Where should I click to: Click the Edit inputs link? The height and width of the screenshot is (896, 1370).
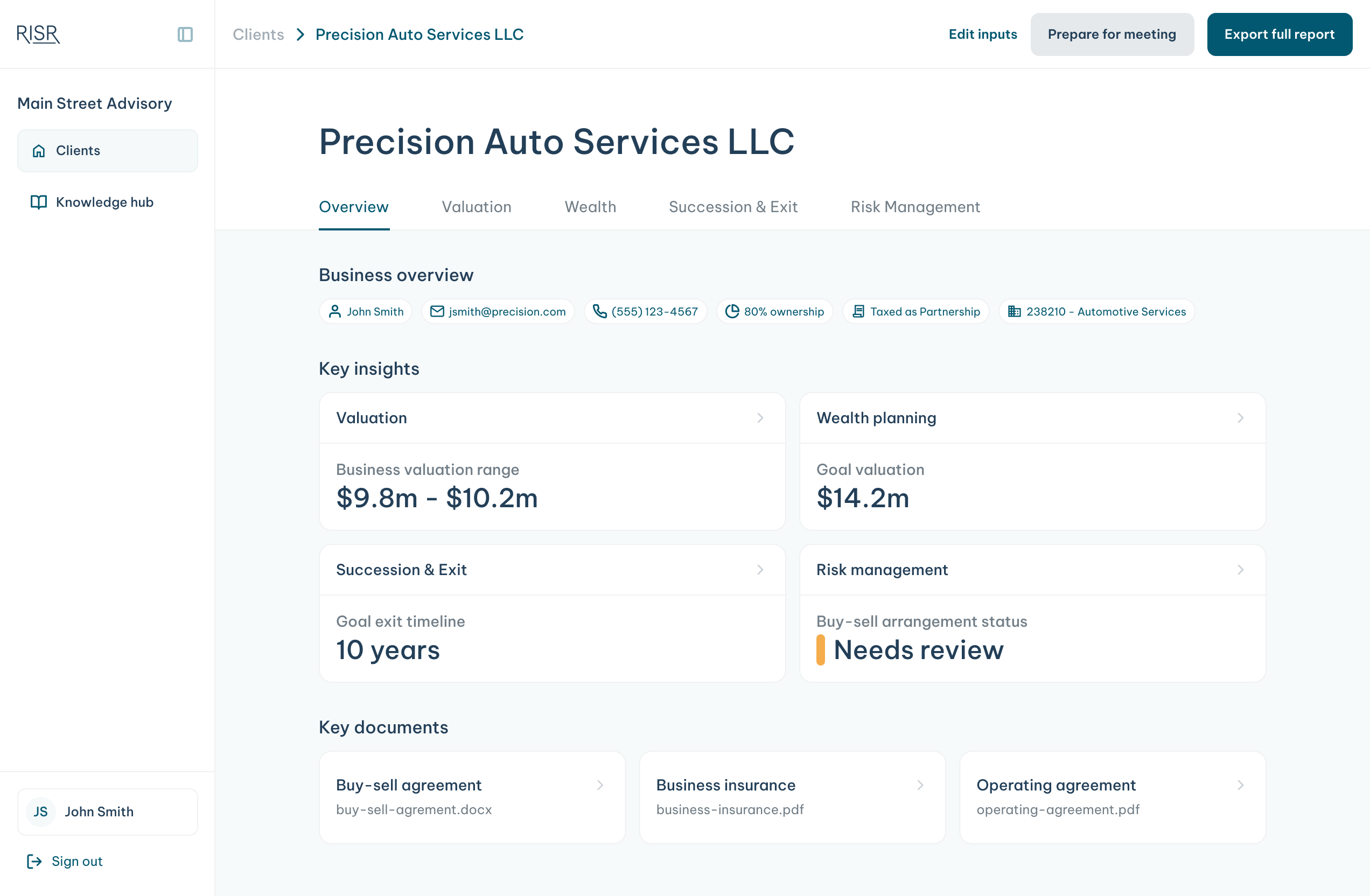point(983,34)
